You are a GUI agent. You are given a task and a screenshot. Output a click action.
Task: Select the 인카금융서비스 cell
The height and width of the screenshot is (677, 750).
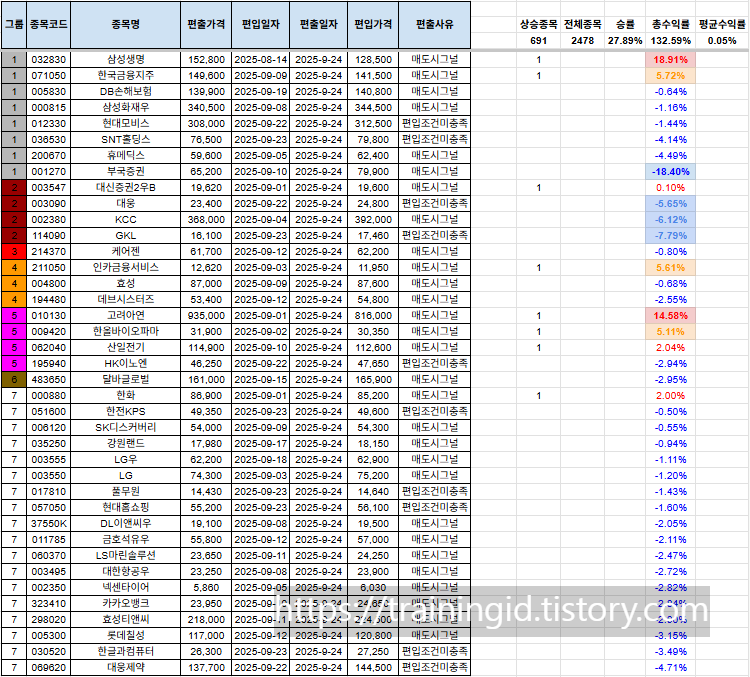(126, 267)
